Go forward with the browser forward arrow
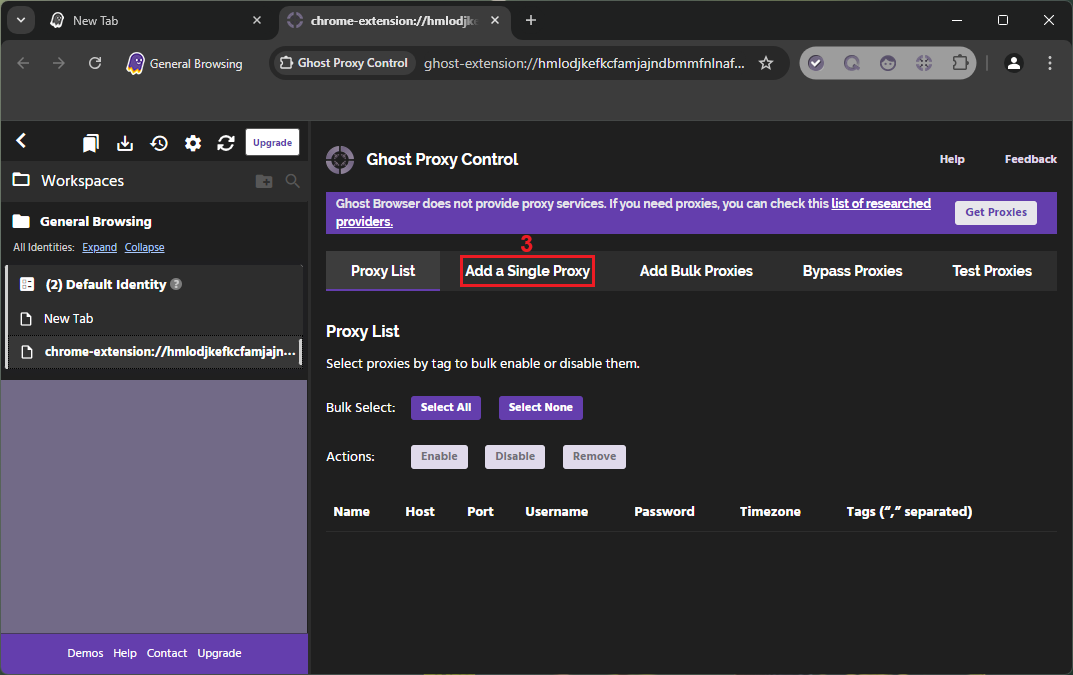This screenshot has width=1073, height=675. tap(59, 63)
